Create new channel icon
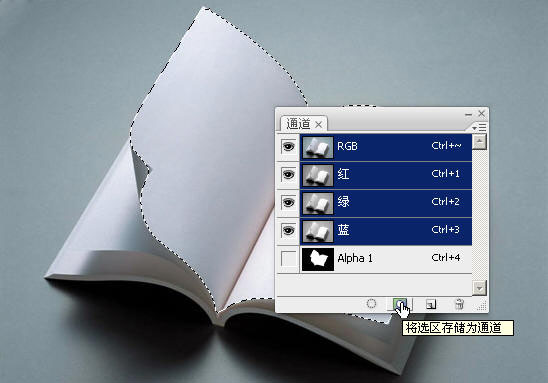 pyautogui.click(x=431, y=304)
